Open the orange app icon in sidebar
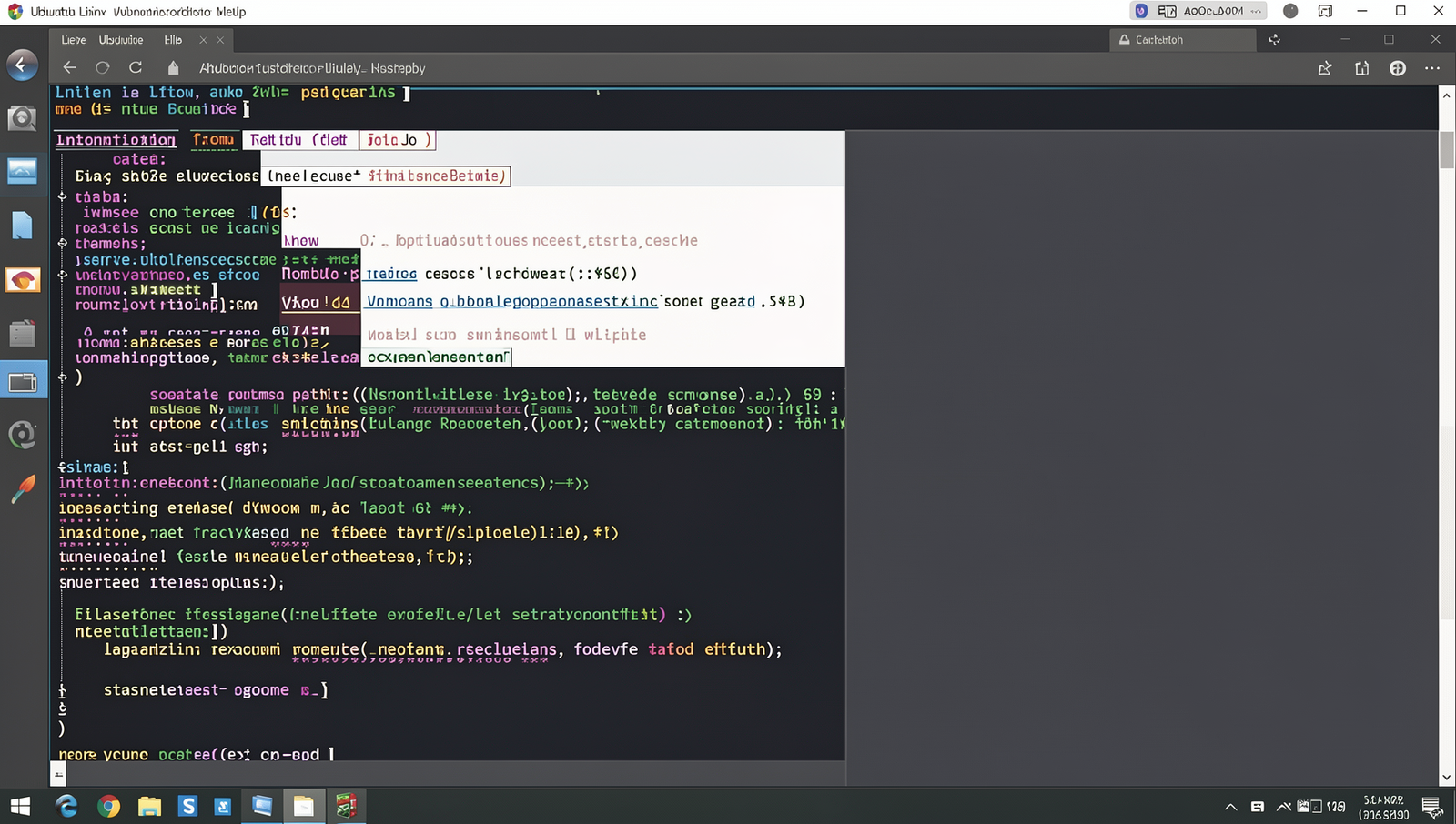The height and width of the screenshot is (824, 1456). point(22,280)
